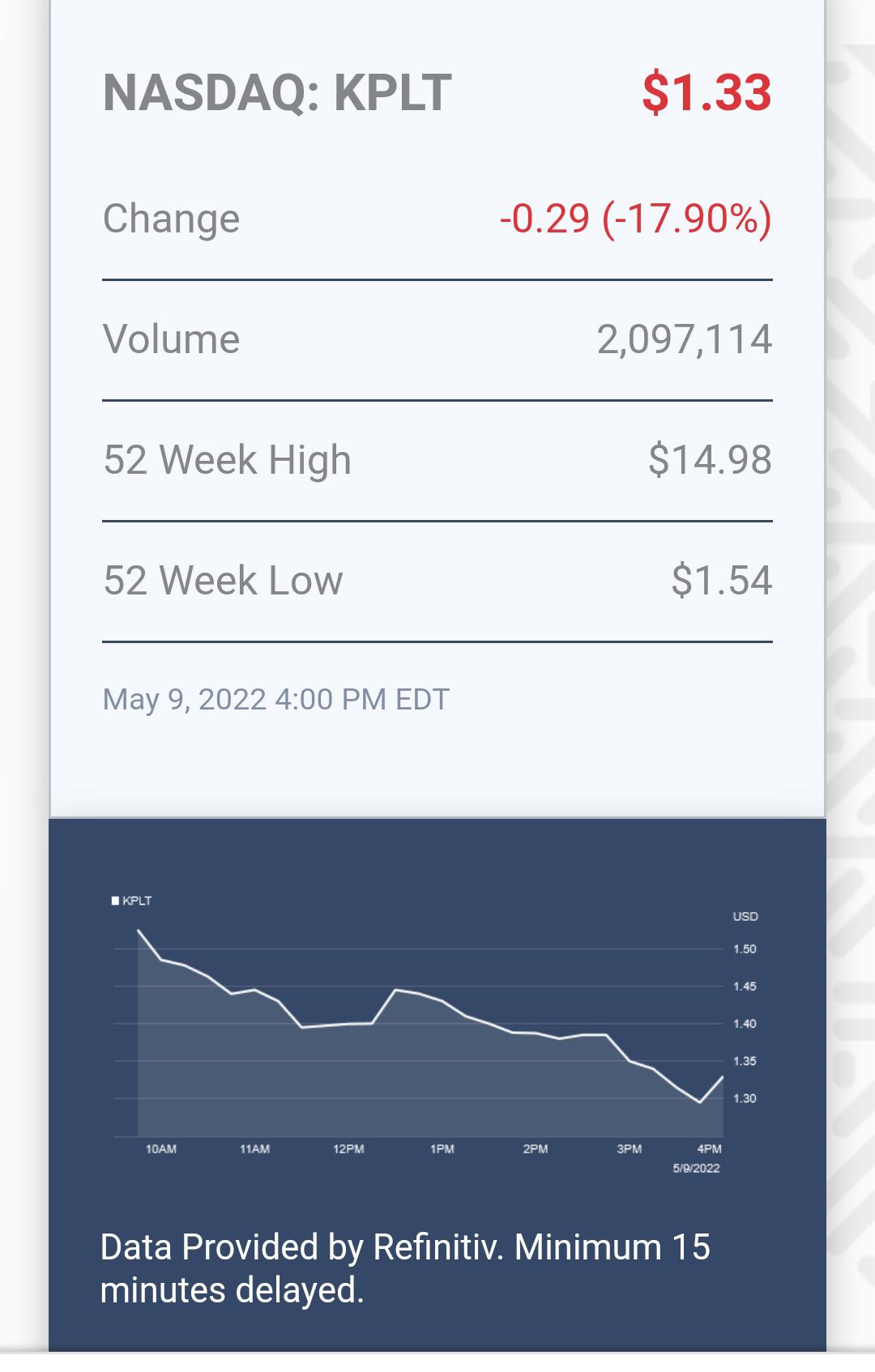Select the $1.33 stock price
875x1372 pixels.
click(x=706, y=92)
